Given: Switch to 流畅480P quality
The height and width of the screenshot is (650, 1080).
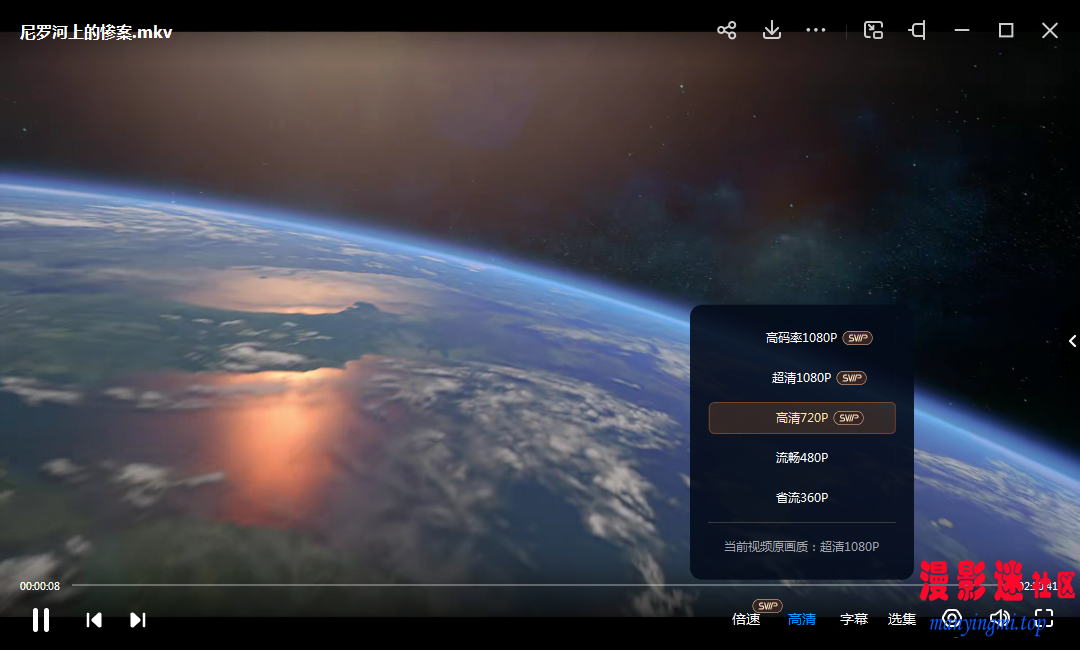Looking at the screenshot, I should [x=802, y=458].
